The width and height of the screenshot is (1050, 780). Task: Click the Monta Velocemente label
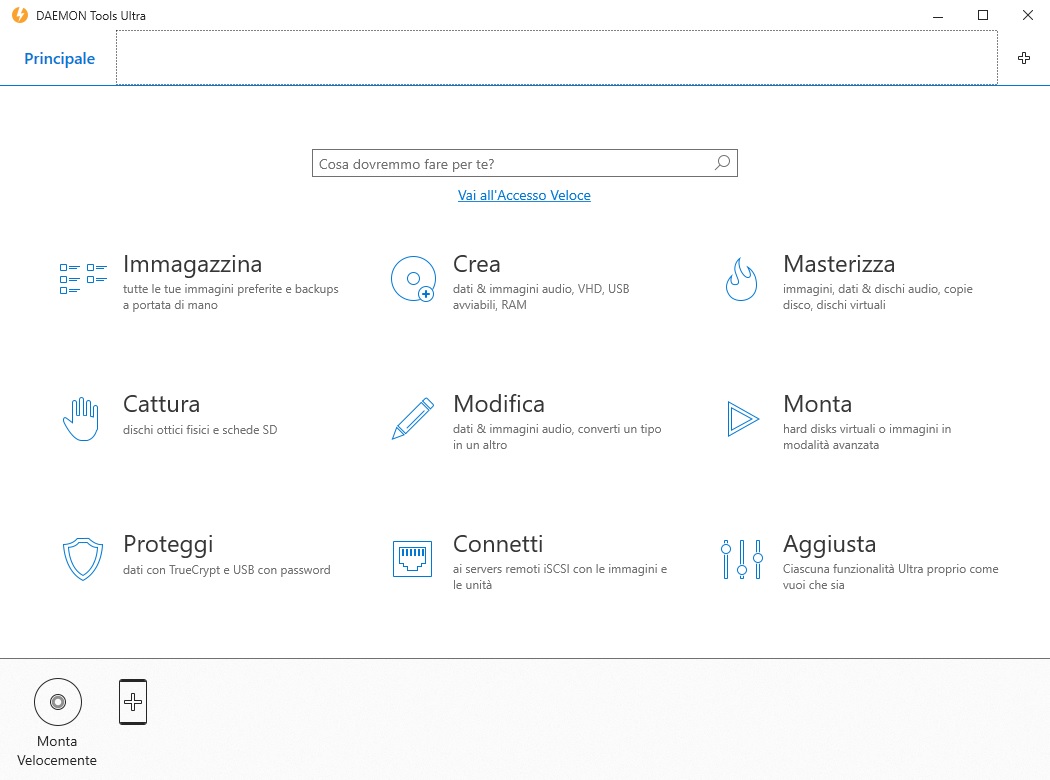pos(57,751)
